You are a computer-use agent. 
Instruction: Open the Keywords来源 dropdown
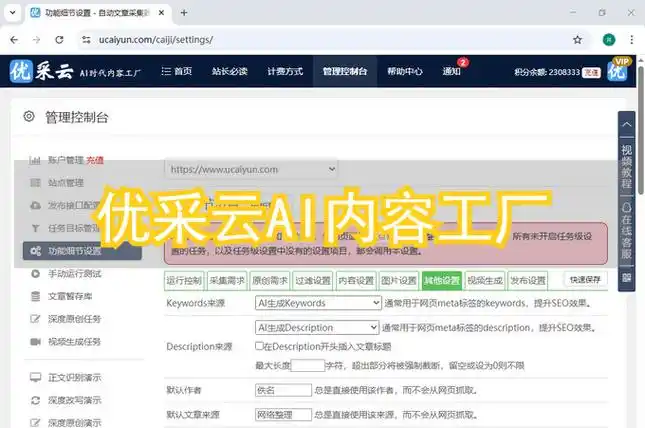(318, 303)
